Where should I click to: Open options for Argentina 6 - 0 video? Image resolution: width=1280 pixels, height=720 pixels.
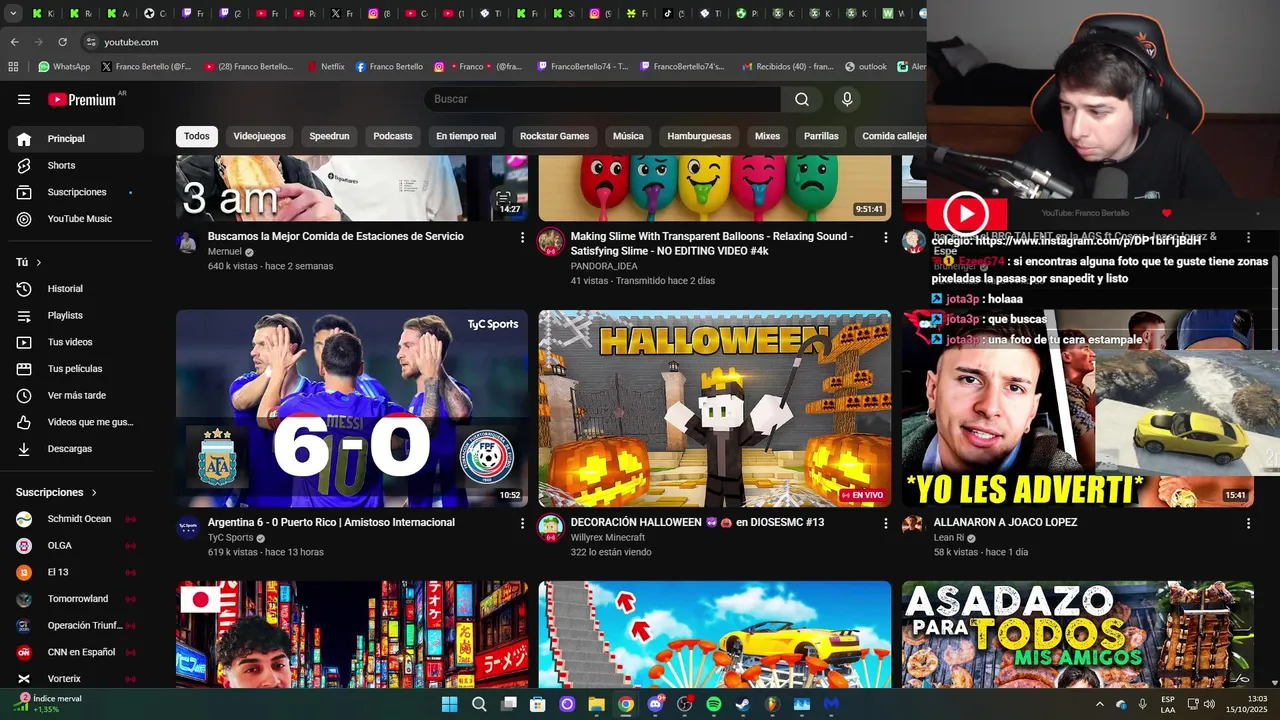522,523
